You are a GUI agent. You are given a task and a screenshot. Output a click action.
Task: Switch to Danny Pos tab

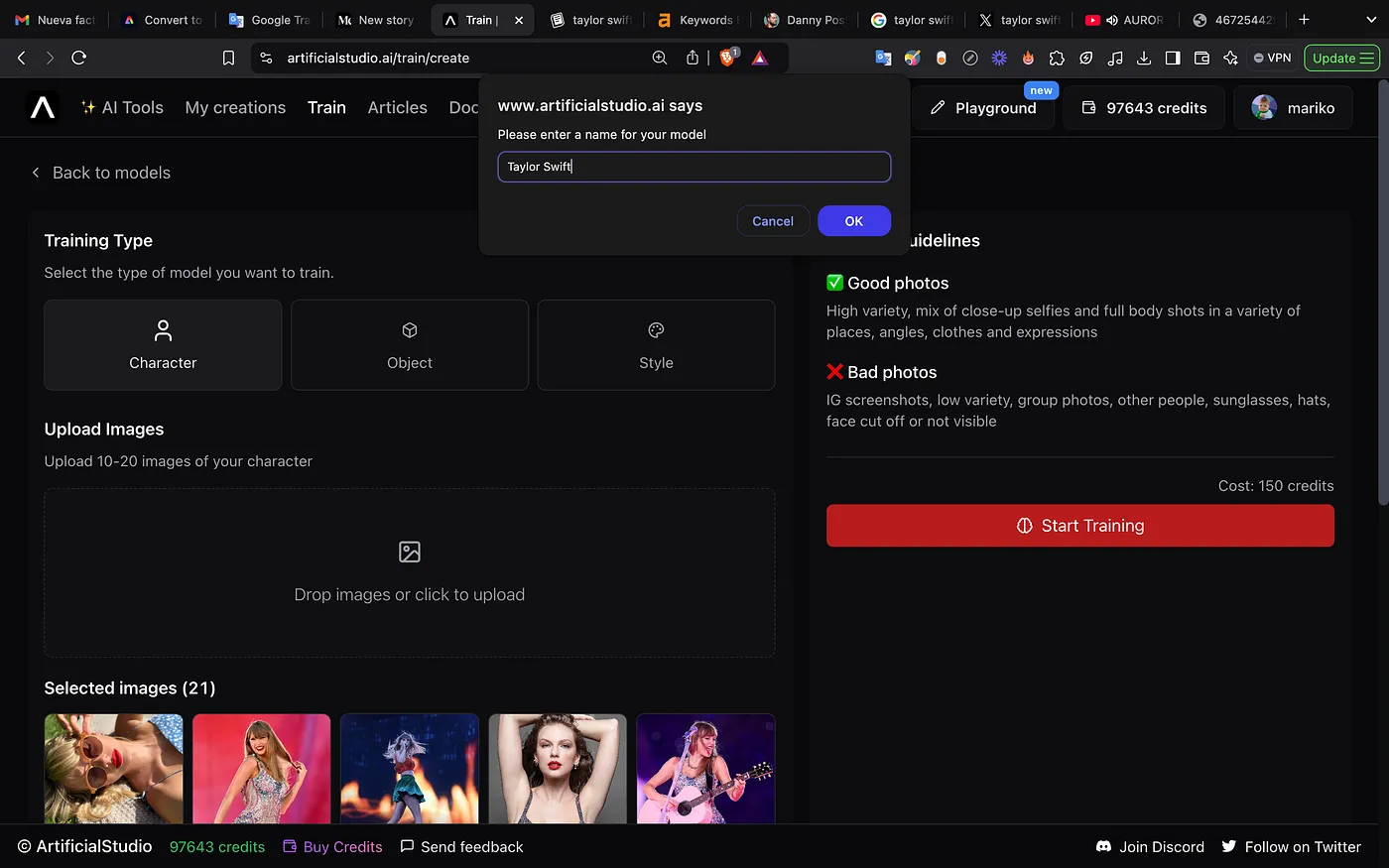pos(805,20)
